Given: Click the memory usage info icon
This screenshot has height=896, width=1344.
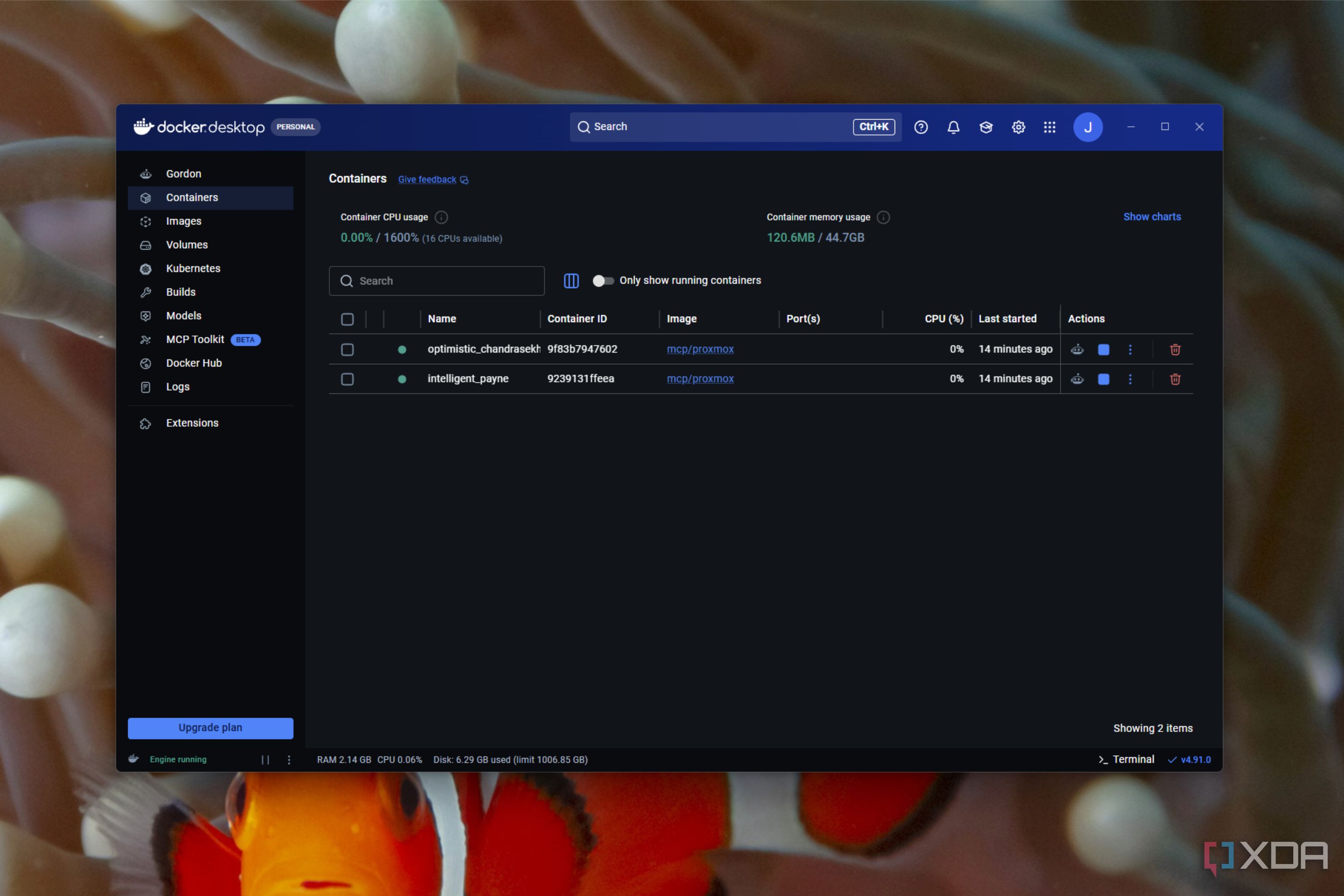Looking at the screenshot, I should 883,217.
